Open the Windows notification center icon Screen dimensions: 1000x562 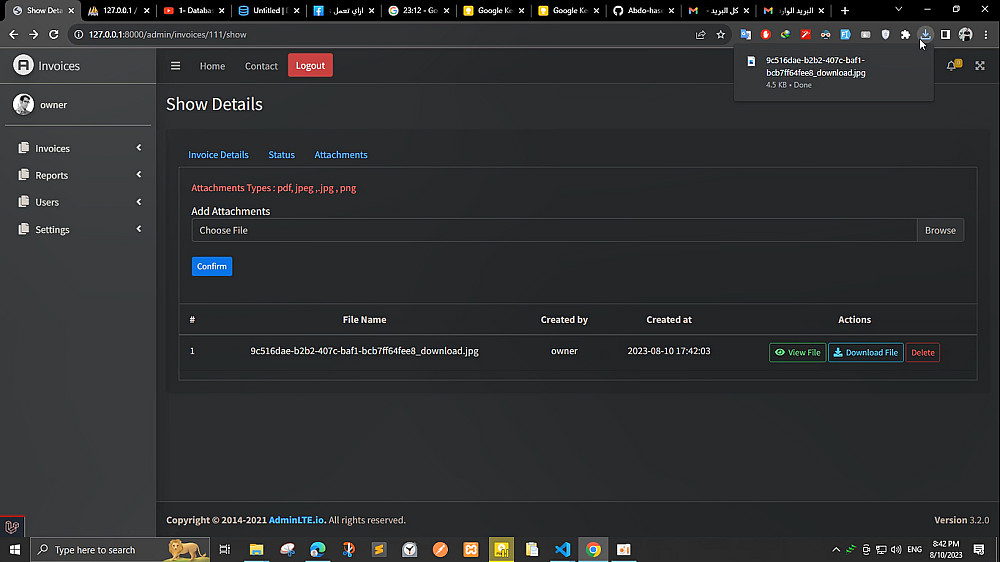(979, 549)
